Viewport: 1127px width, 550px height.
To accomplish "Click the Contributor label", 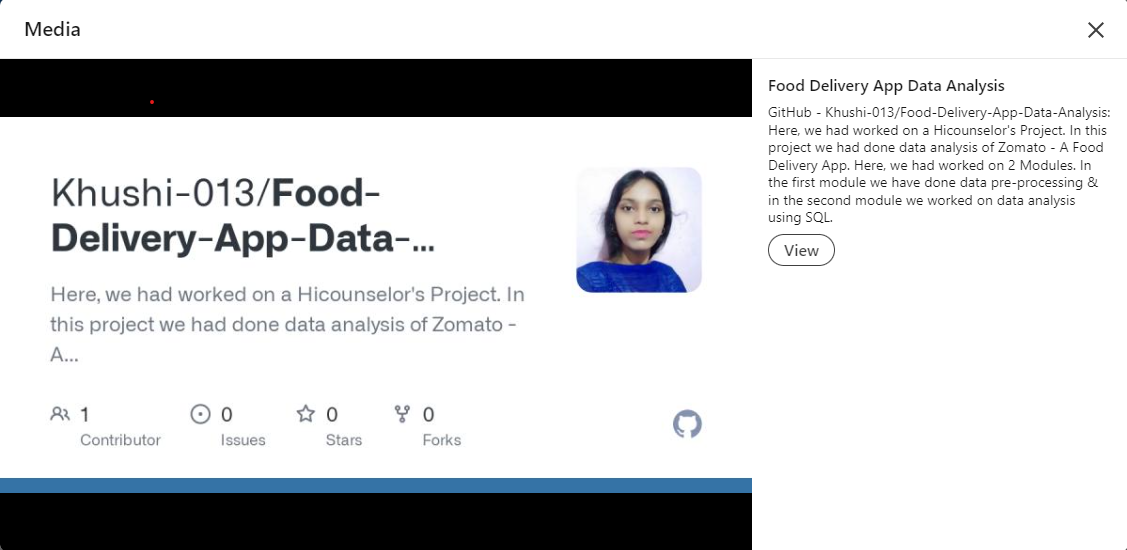I will (120, 440).
